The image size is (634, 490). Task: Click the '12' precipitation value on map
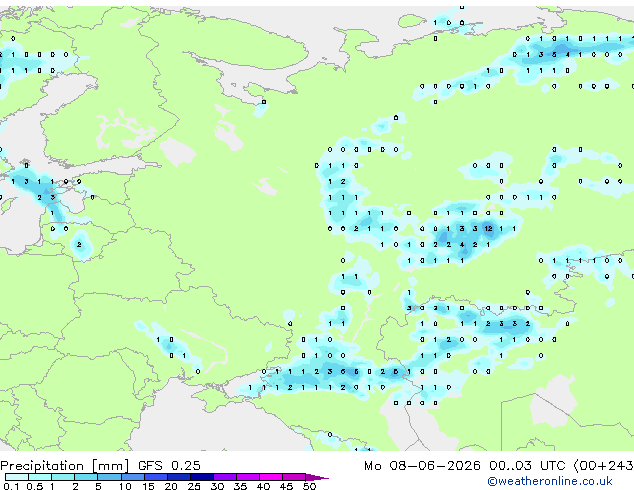point(488,228)
